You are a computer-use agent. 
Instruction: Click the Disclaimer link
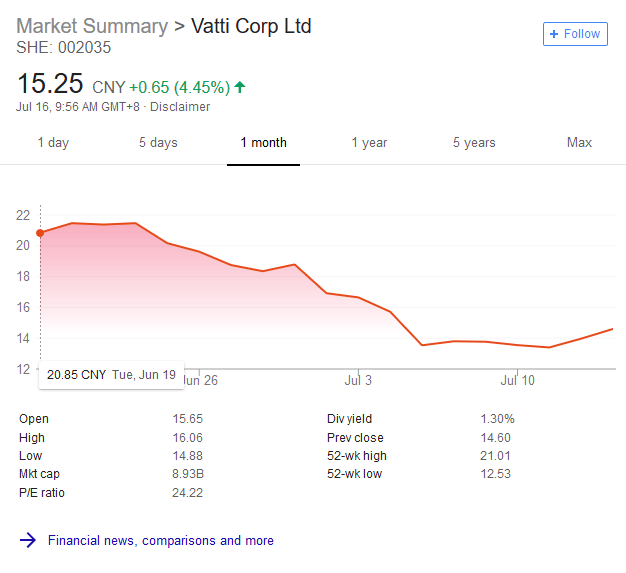pos(180,107)
